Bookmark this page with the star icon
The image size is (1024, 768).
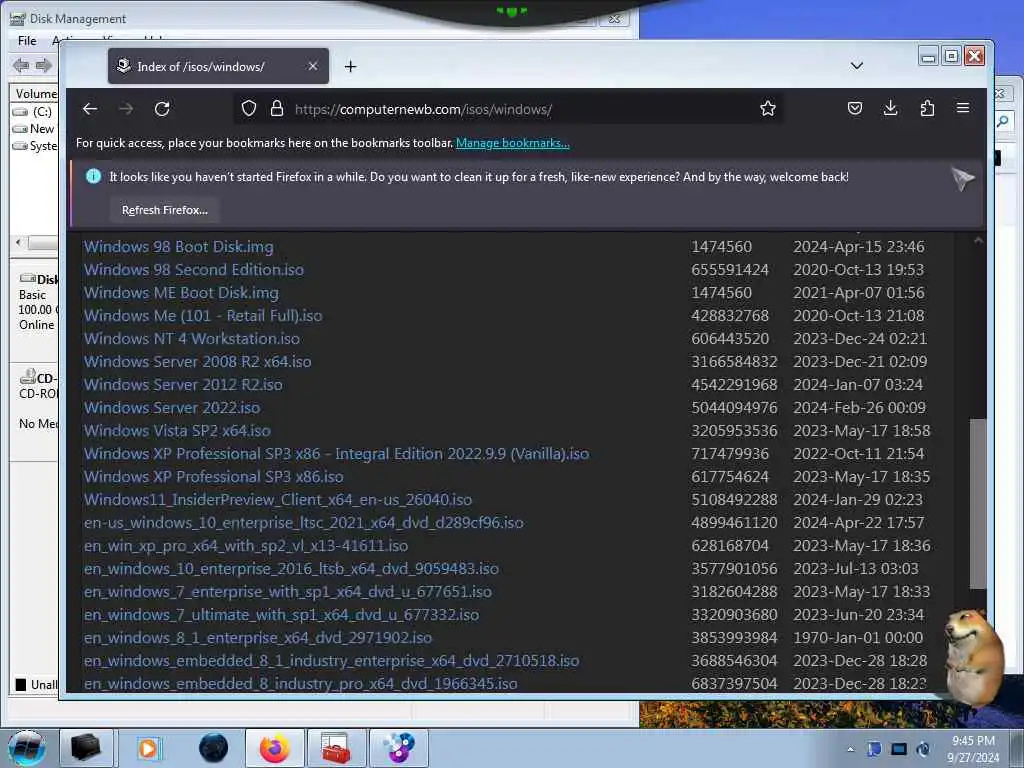pyautogui.click(x=768, y=108)
